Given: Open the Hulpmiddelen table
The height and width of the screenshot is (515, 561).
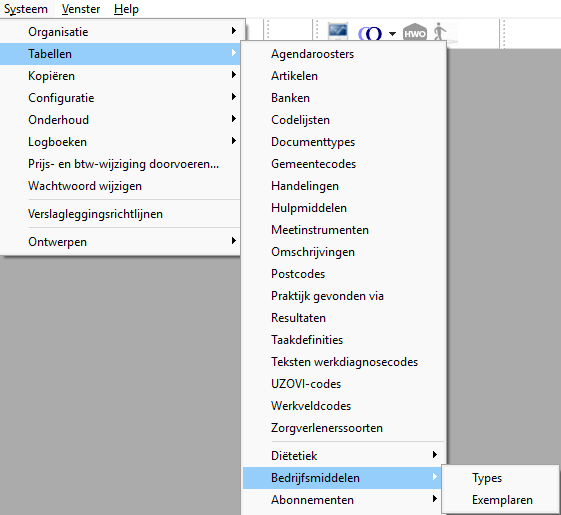Looking at the screenshot, I should click(x=343, y=208).
